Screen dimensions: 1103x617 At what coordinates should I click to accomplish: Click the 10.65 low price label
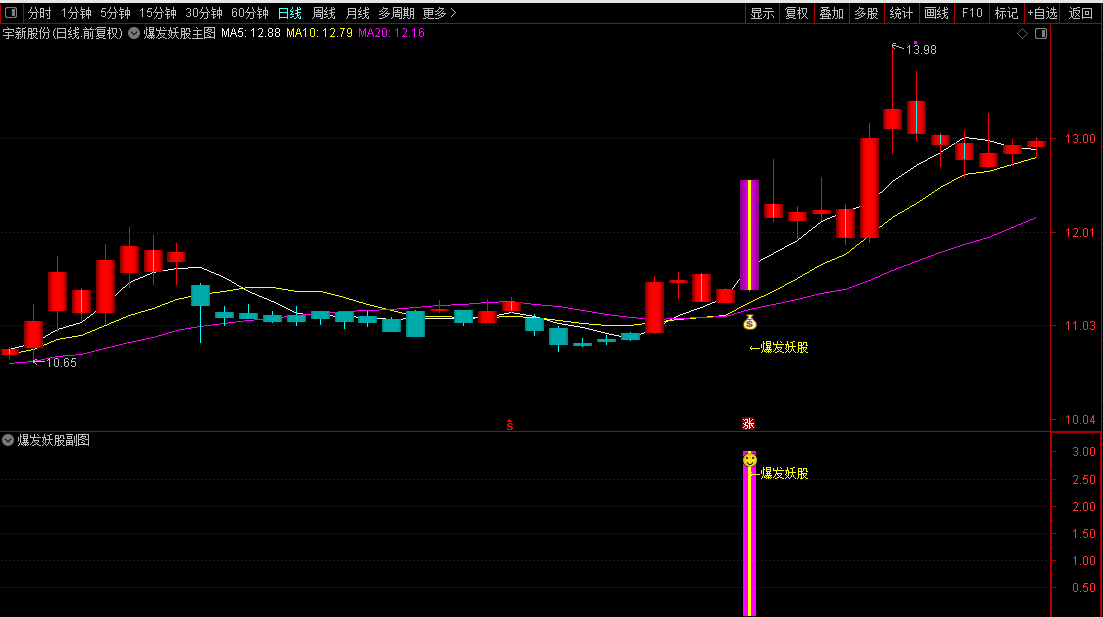click(61, 363)
